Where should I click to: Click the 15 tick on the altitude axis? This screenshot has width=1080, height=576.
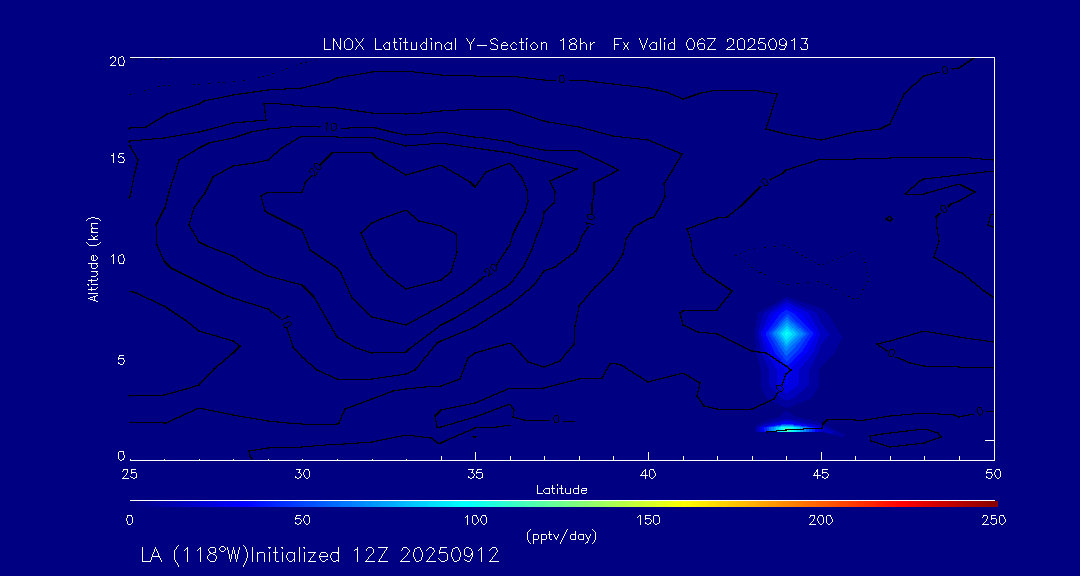(x=115, y=159)
